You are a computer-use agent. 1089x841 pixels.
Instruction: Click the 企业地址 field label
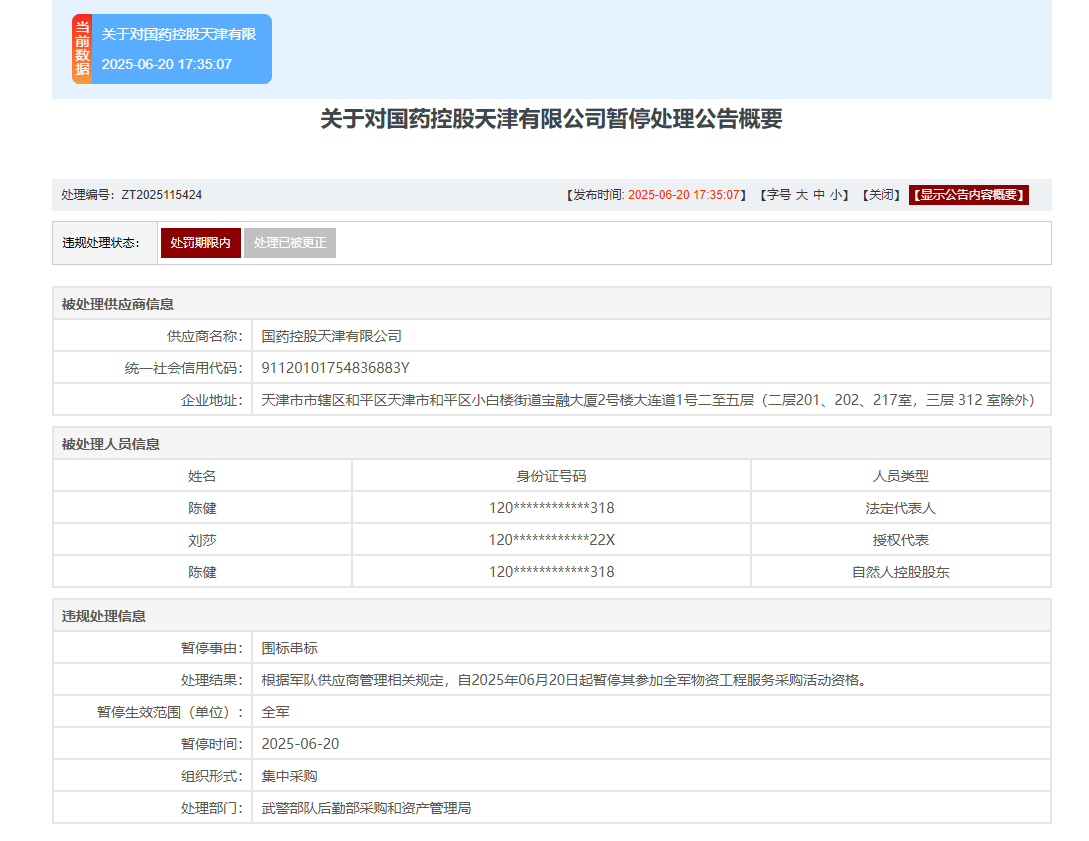coord(212,400)
